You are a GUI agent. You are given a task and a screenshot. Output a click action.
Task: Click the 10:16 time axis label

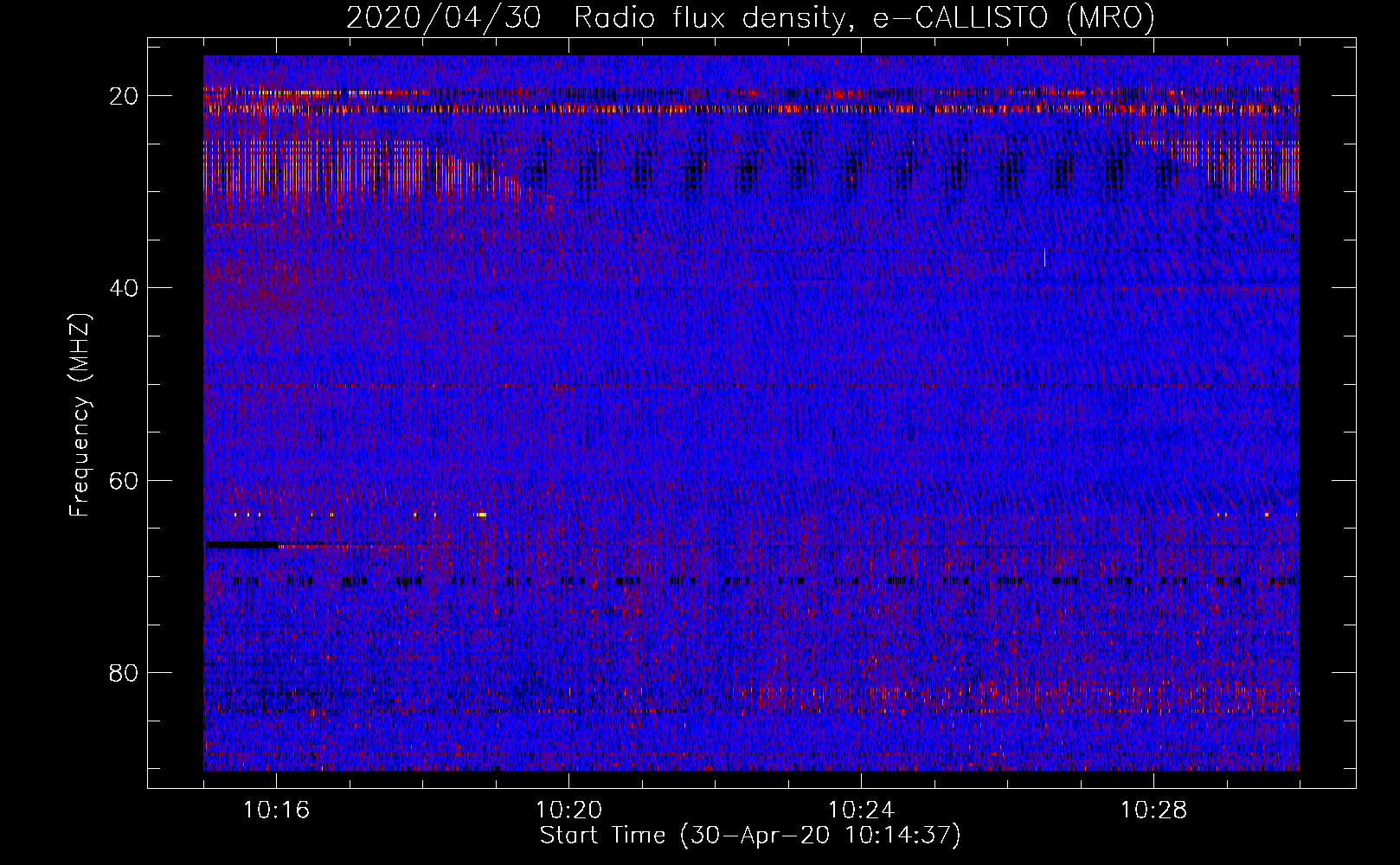point(276,811)
